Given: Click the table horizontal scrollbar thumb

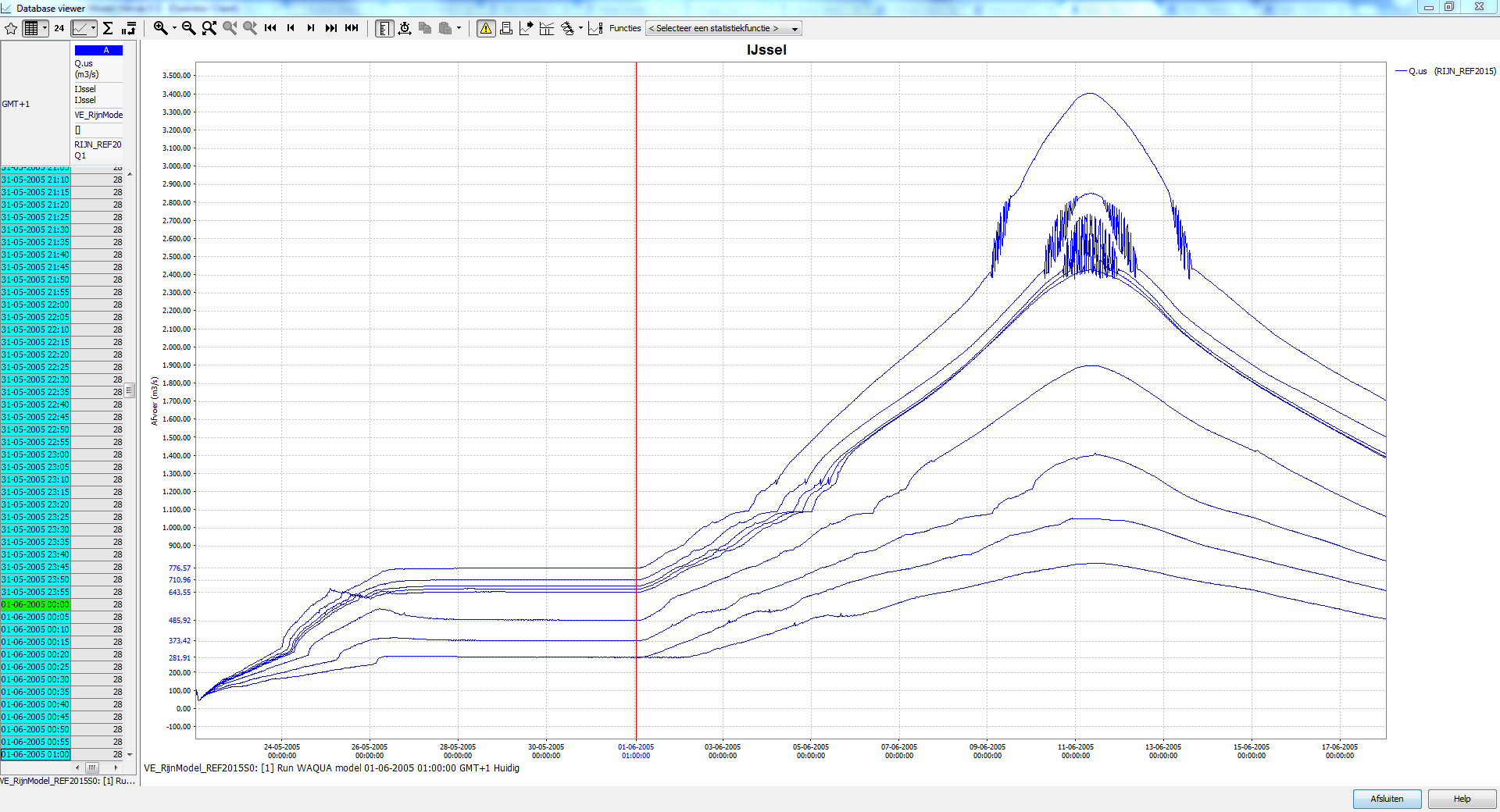Looking at the screenshot, I should tap(92, 767).
